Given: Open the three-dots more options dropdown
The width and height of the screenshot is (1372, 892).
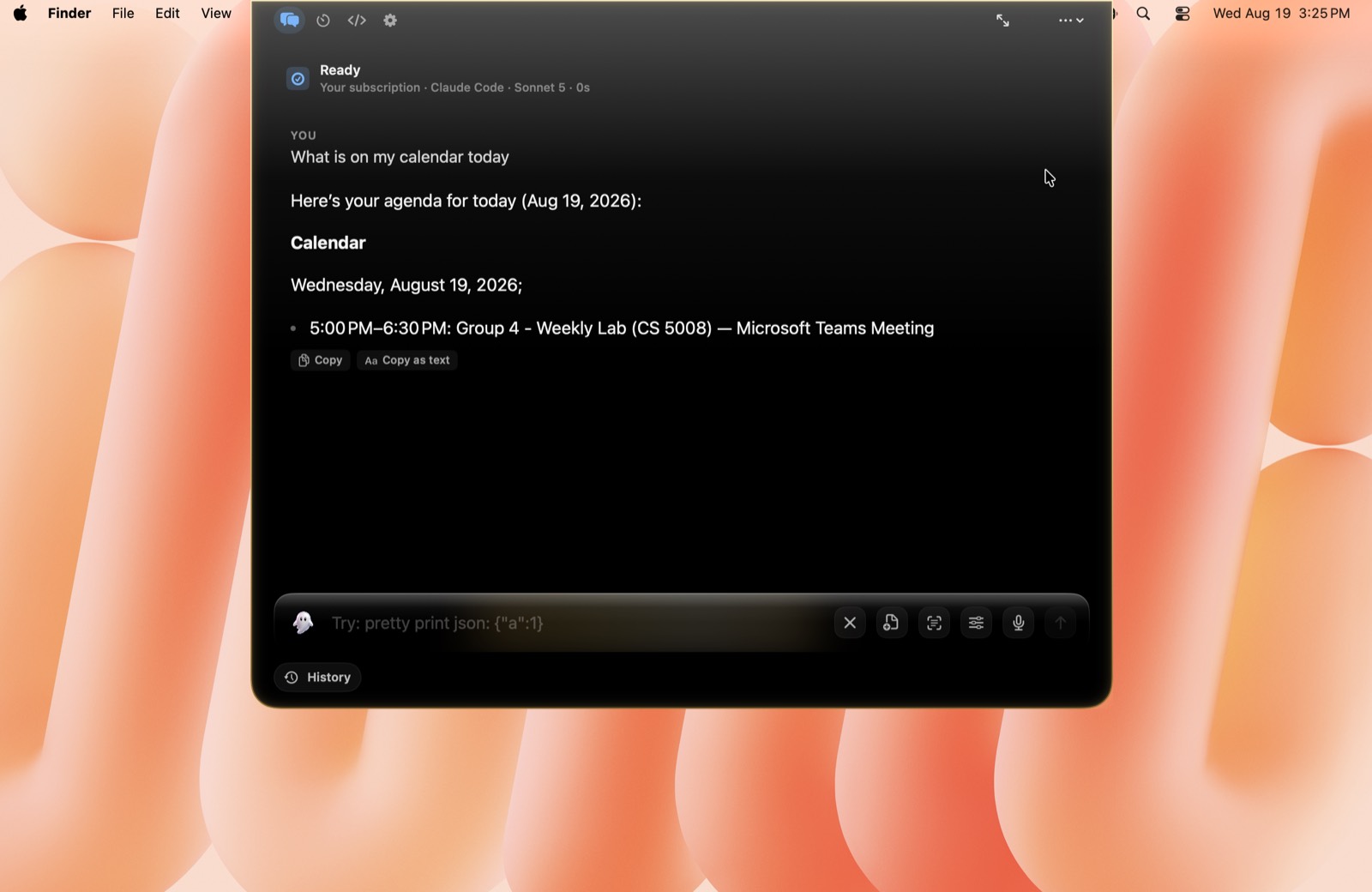Looking at the screenshot, I should pyautogui.click(x=1071, y=21).
